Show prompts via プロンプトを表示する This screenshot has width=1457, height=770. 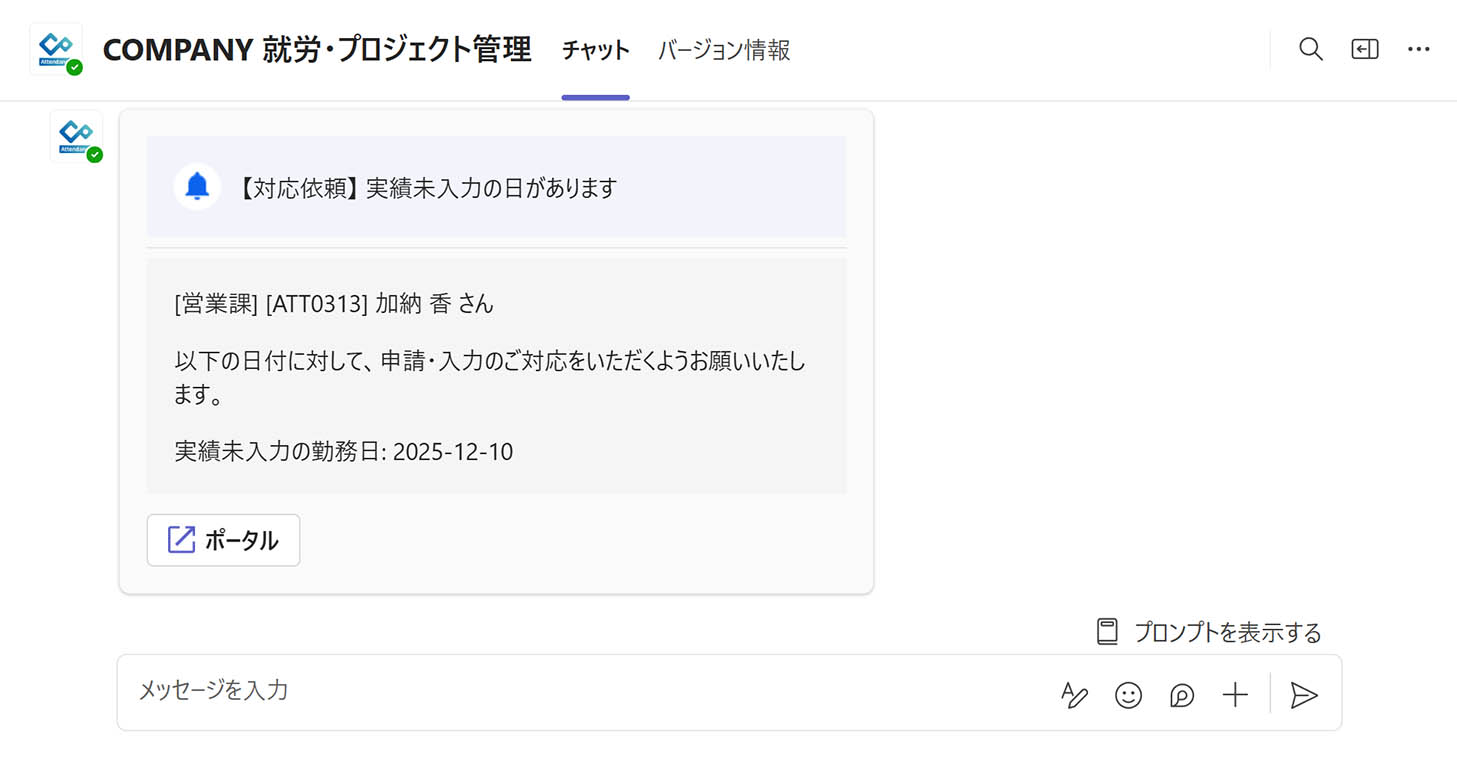click(x=1227, y=632)
